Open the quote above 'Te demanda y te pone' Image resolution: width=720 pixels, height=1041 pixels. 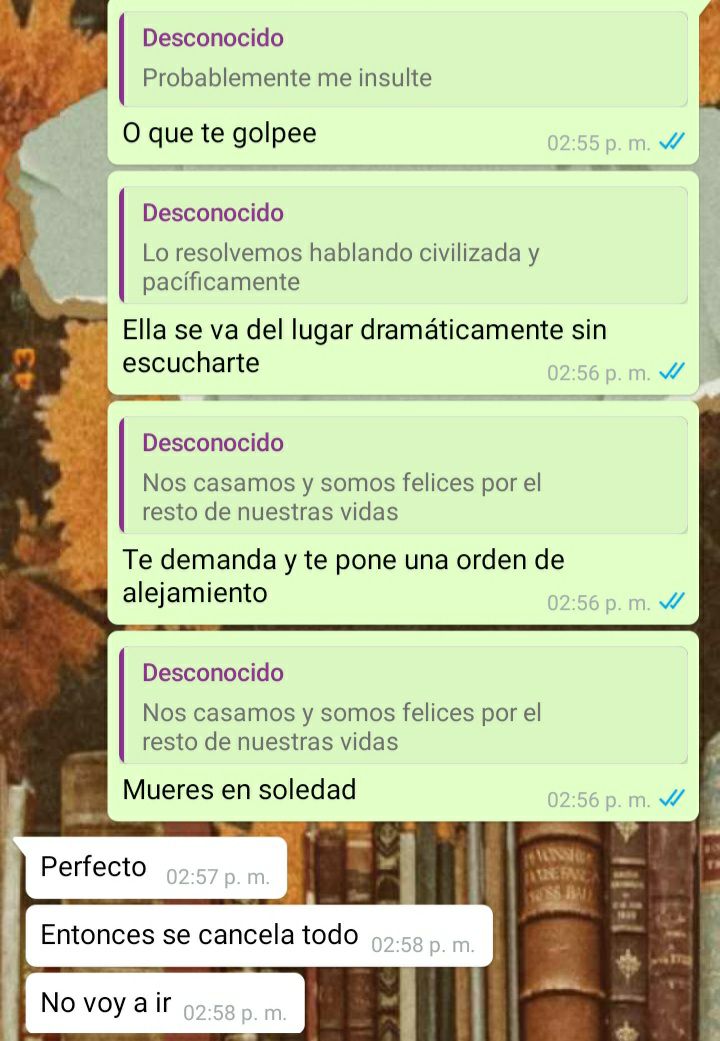403,475
